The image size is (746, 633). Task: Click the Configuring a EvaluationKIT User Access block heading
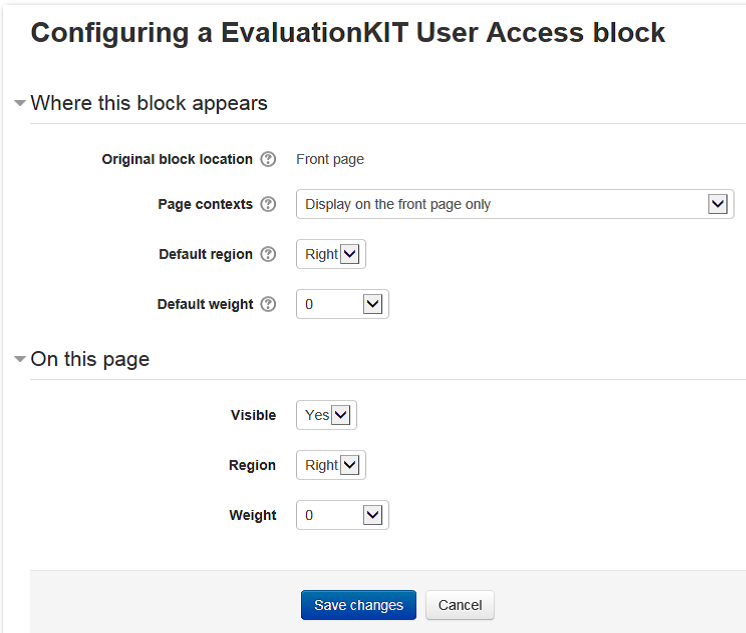click(x=347, y=33)
